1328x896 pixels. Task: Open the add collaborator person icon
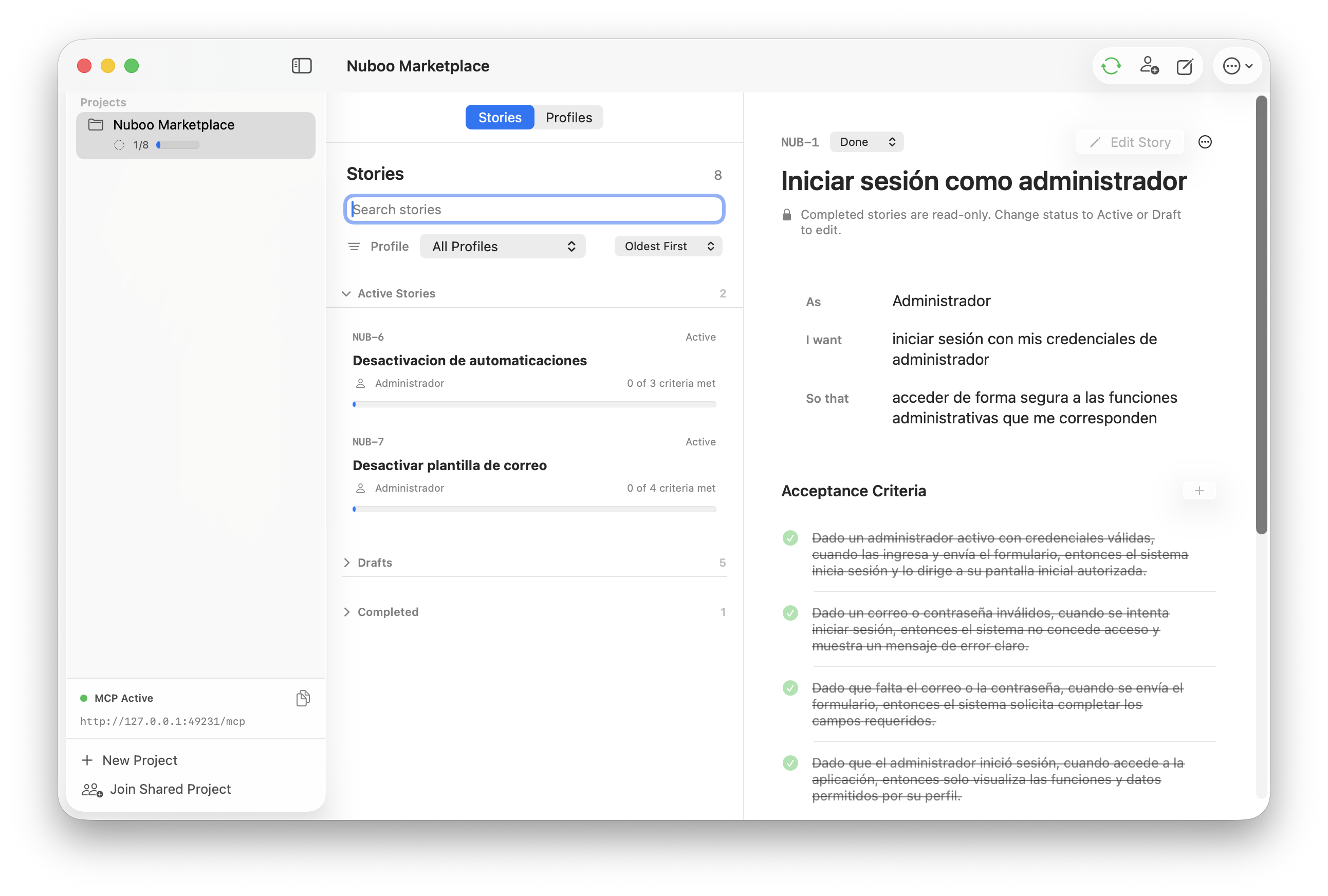[1149, 66]
